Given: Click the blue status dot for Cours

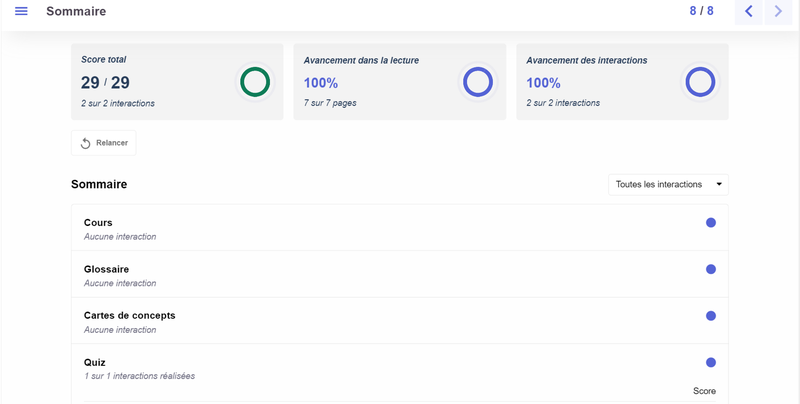Looking at the screenshot, I should click(711, 222).
